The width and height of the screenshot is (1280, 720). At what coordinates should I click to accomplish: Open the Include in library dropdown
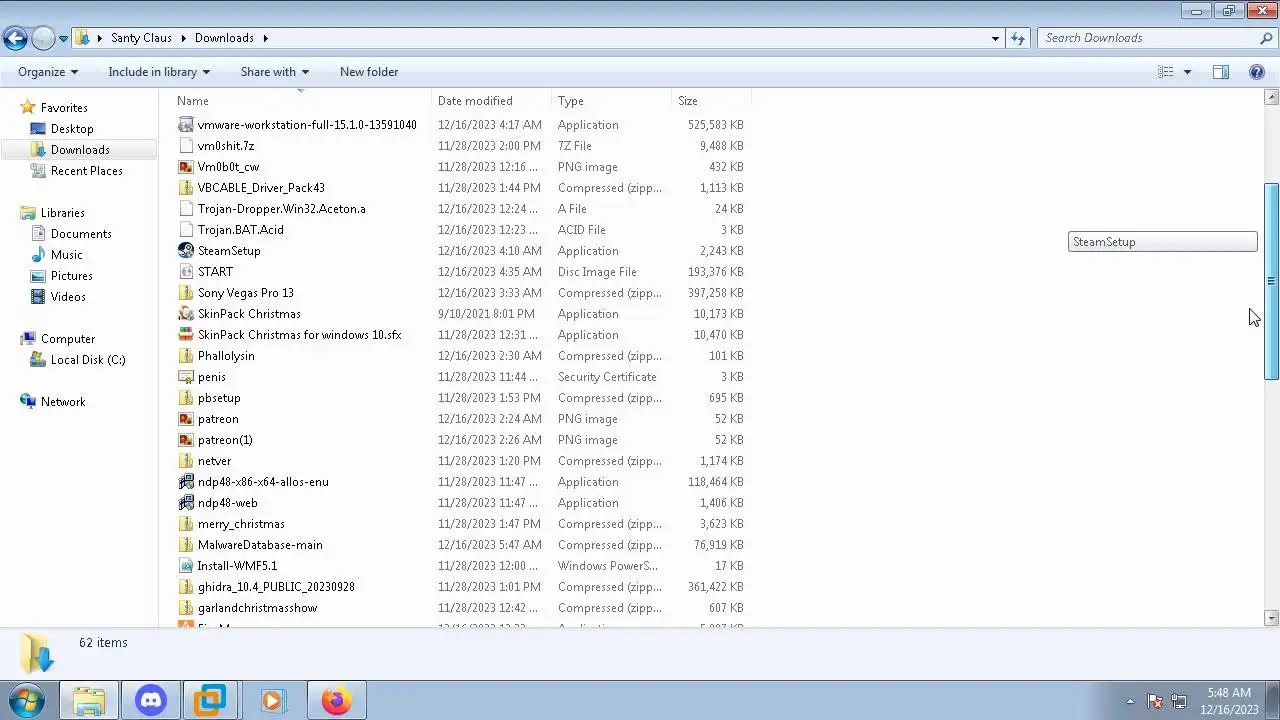(x=159, y=72)
